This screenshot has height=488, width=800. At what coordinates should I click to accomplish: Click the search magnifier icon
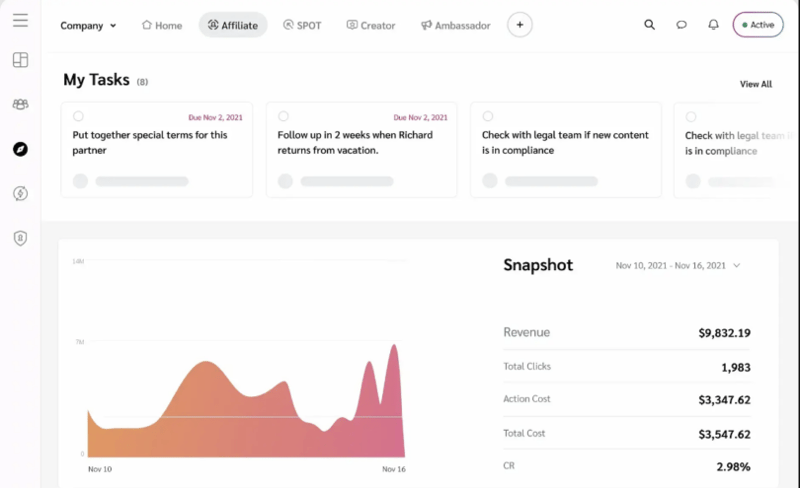[649, 25]
